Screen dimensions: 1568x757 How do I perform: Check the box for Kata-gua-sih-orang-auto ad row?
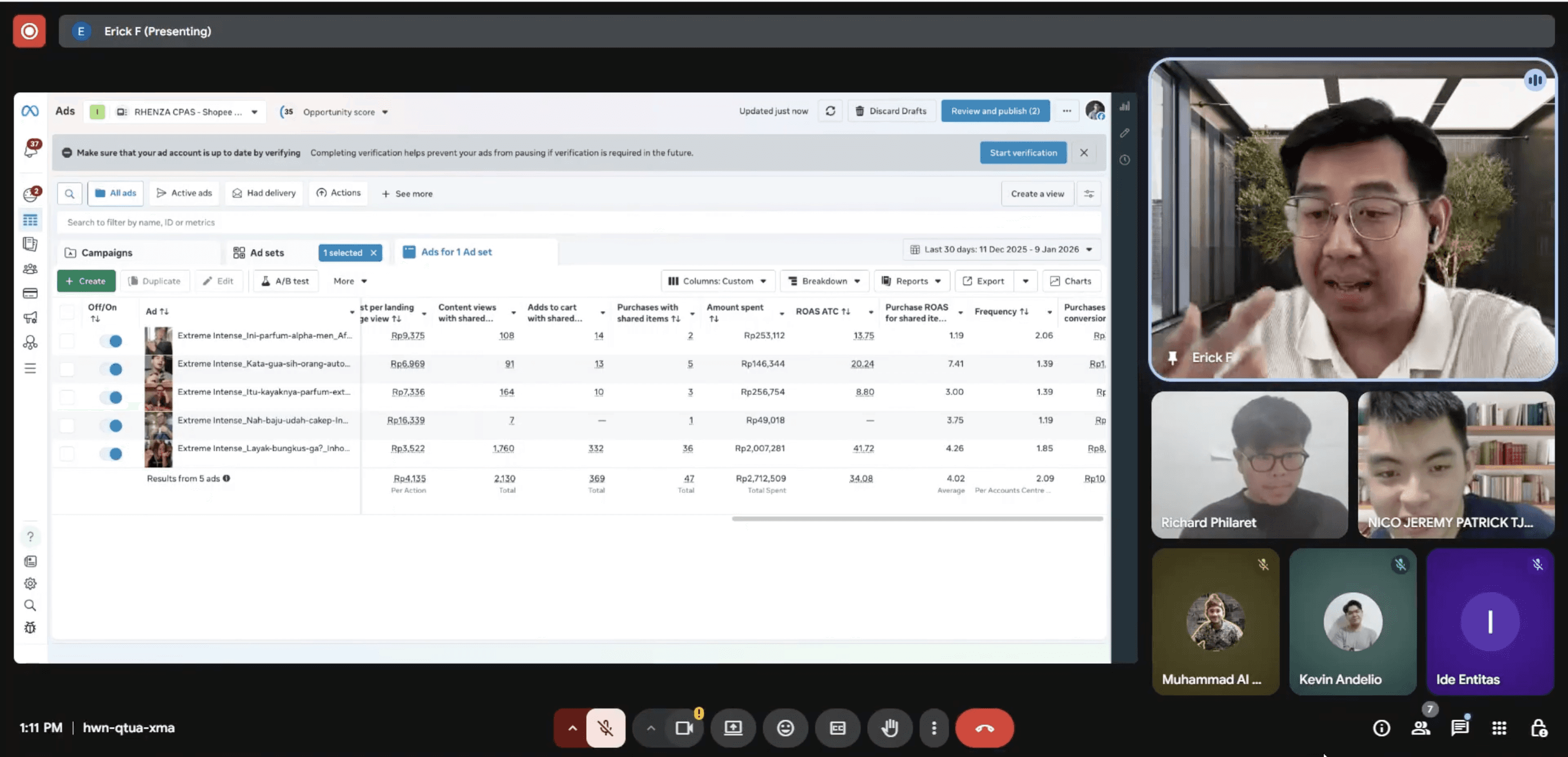(67, 369)
